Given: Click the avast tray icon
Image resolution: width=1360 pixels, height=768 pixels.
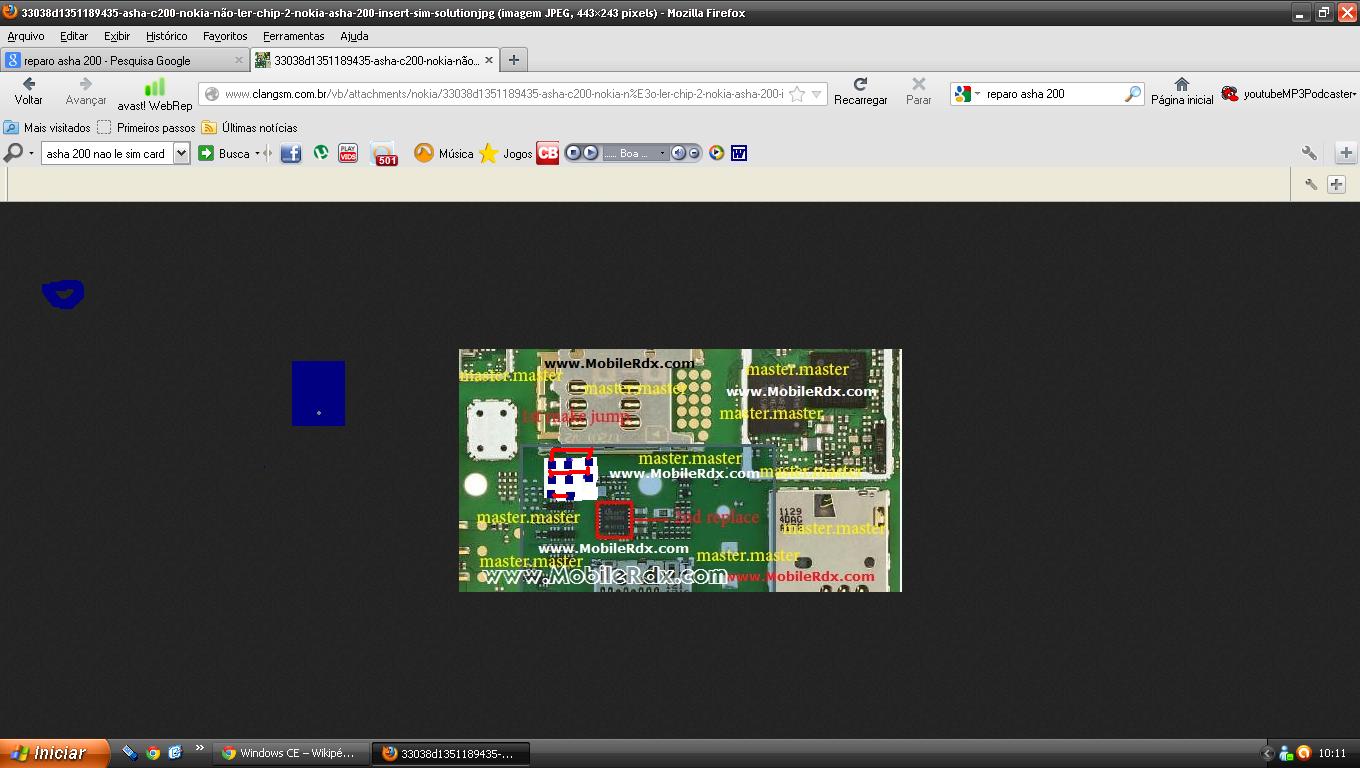Looking at the screenshot, I should point(1304,753).
